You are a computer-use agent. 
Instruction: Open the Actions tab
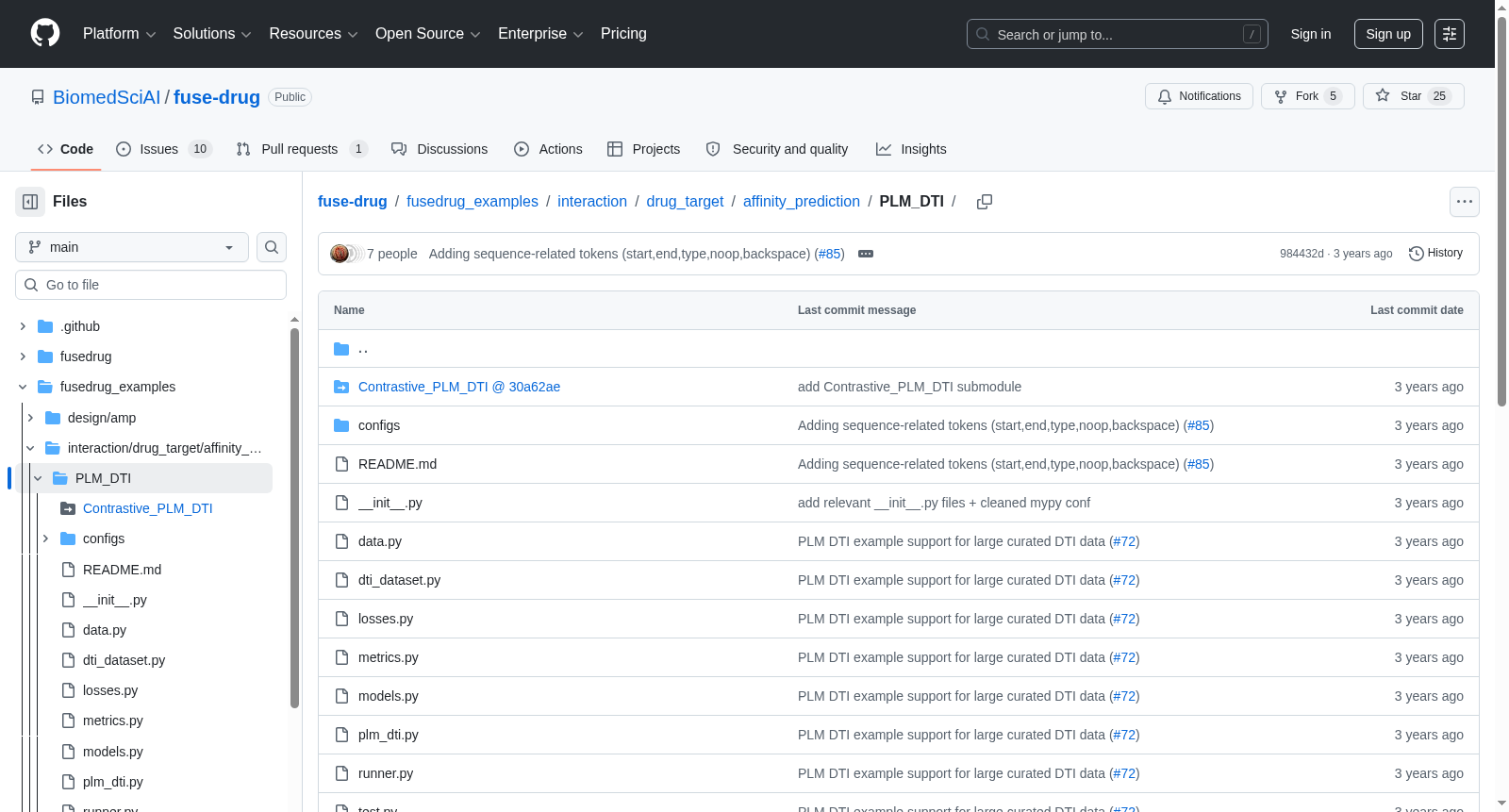click(548, 149)
